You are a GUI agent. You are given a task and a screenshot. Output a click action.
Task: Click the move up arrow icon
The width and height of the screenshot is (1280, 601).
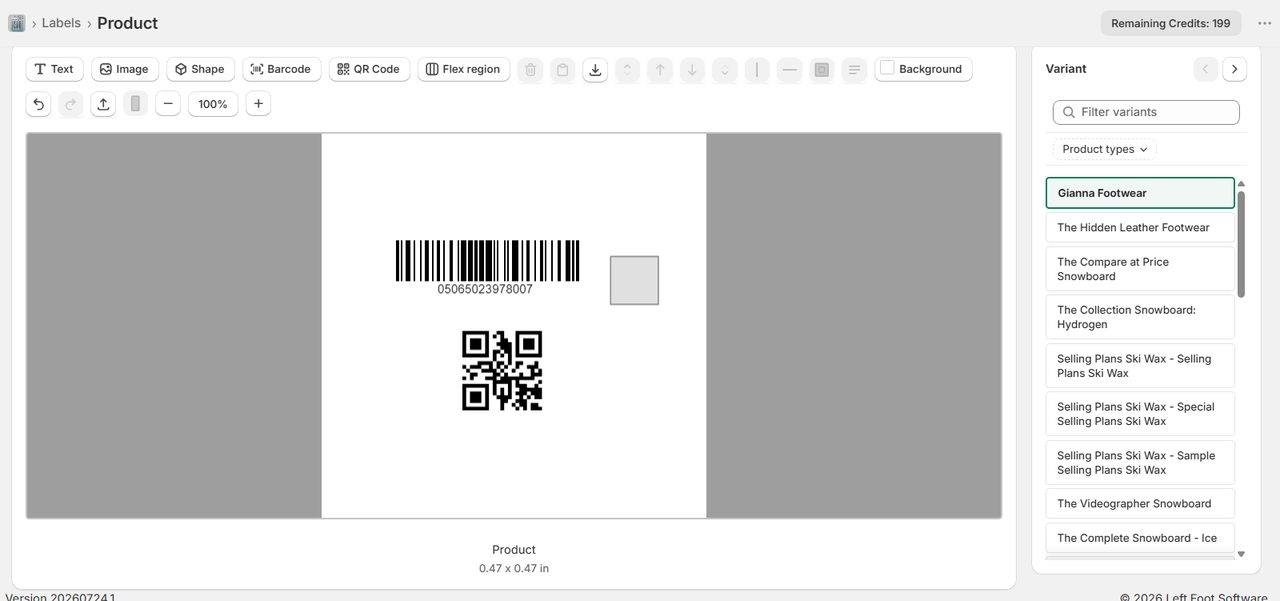click(660, 70)
